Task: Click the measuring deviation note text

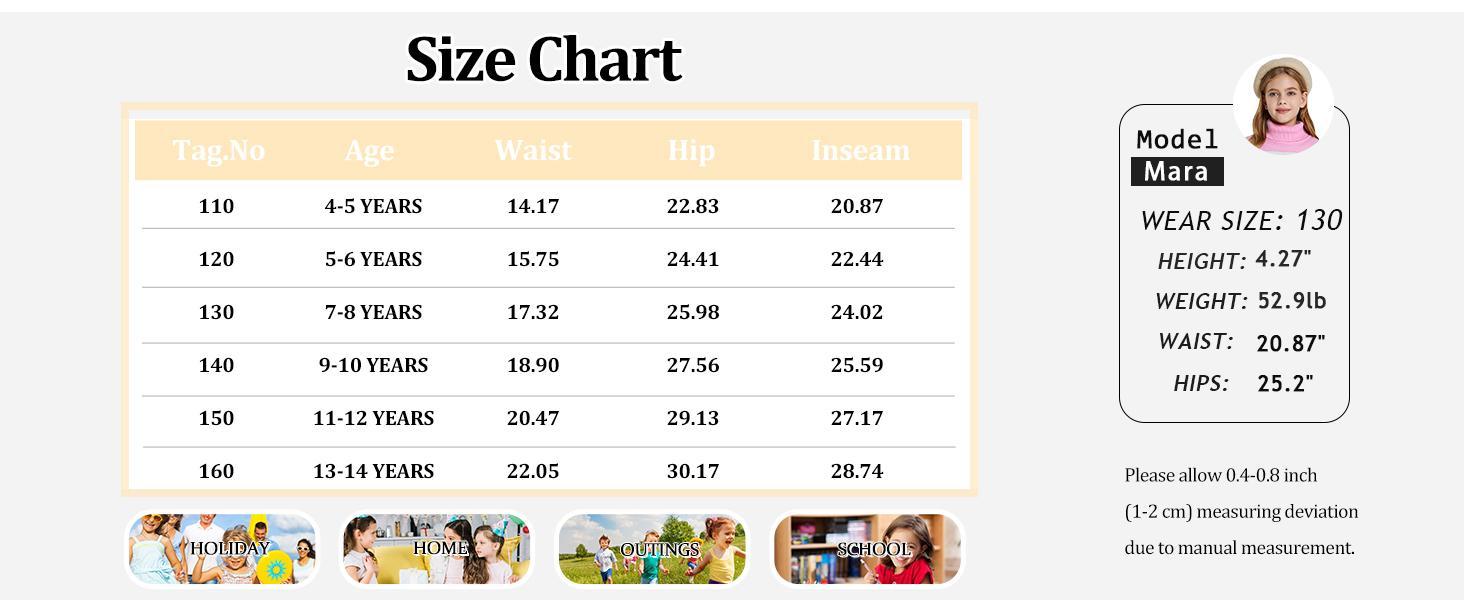Action: coord(1241,511)
